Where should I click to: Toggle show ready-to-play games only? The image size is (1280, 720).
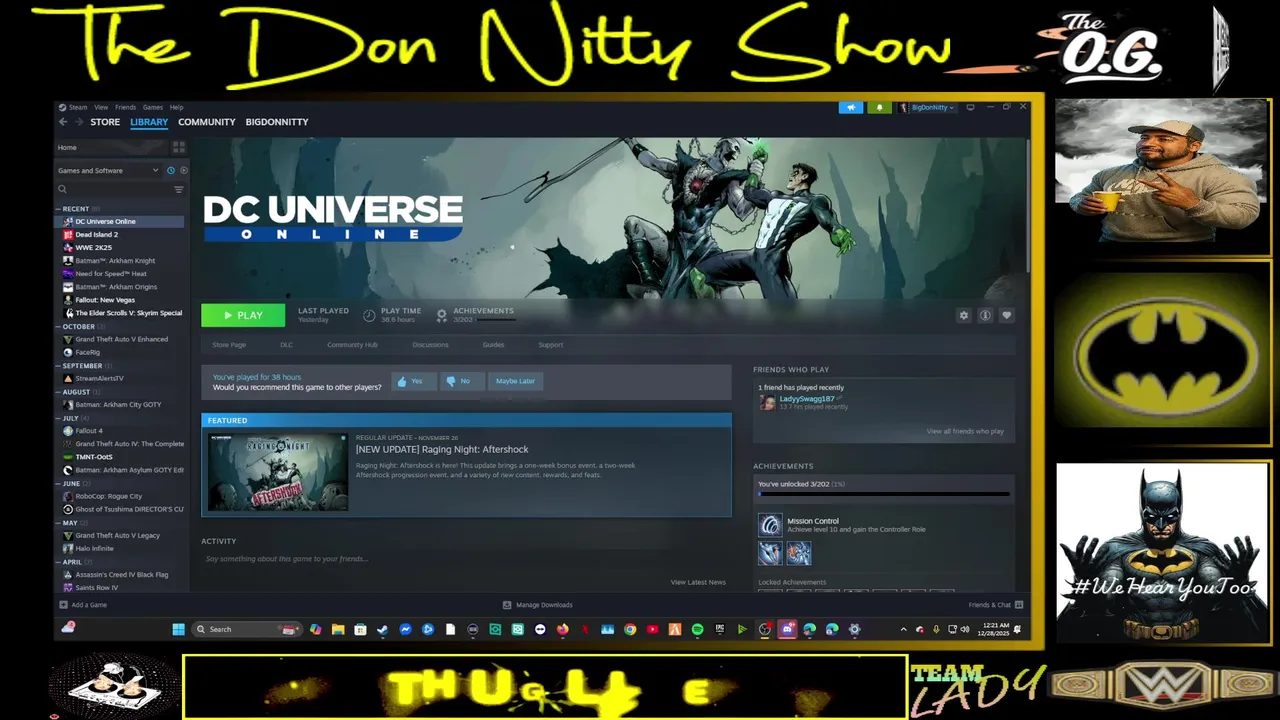coord(183,170)
